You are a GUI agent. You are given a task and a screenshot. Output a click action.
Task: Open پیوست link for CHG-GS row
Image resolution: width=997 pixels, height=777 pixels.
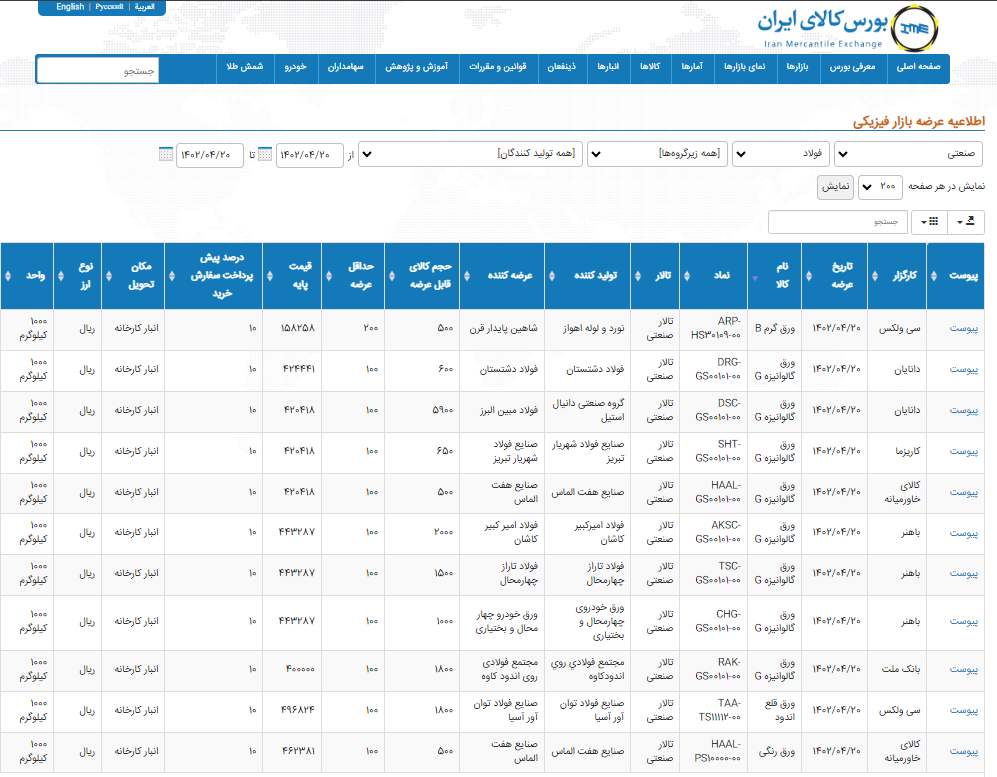[964, 621]
